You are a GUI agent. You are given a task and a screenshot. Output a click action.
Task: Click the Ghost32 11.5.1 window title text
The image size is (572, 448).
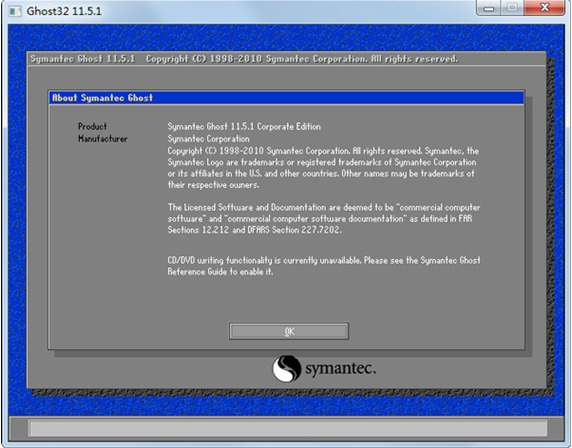(64, 11)
